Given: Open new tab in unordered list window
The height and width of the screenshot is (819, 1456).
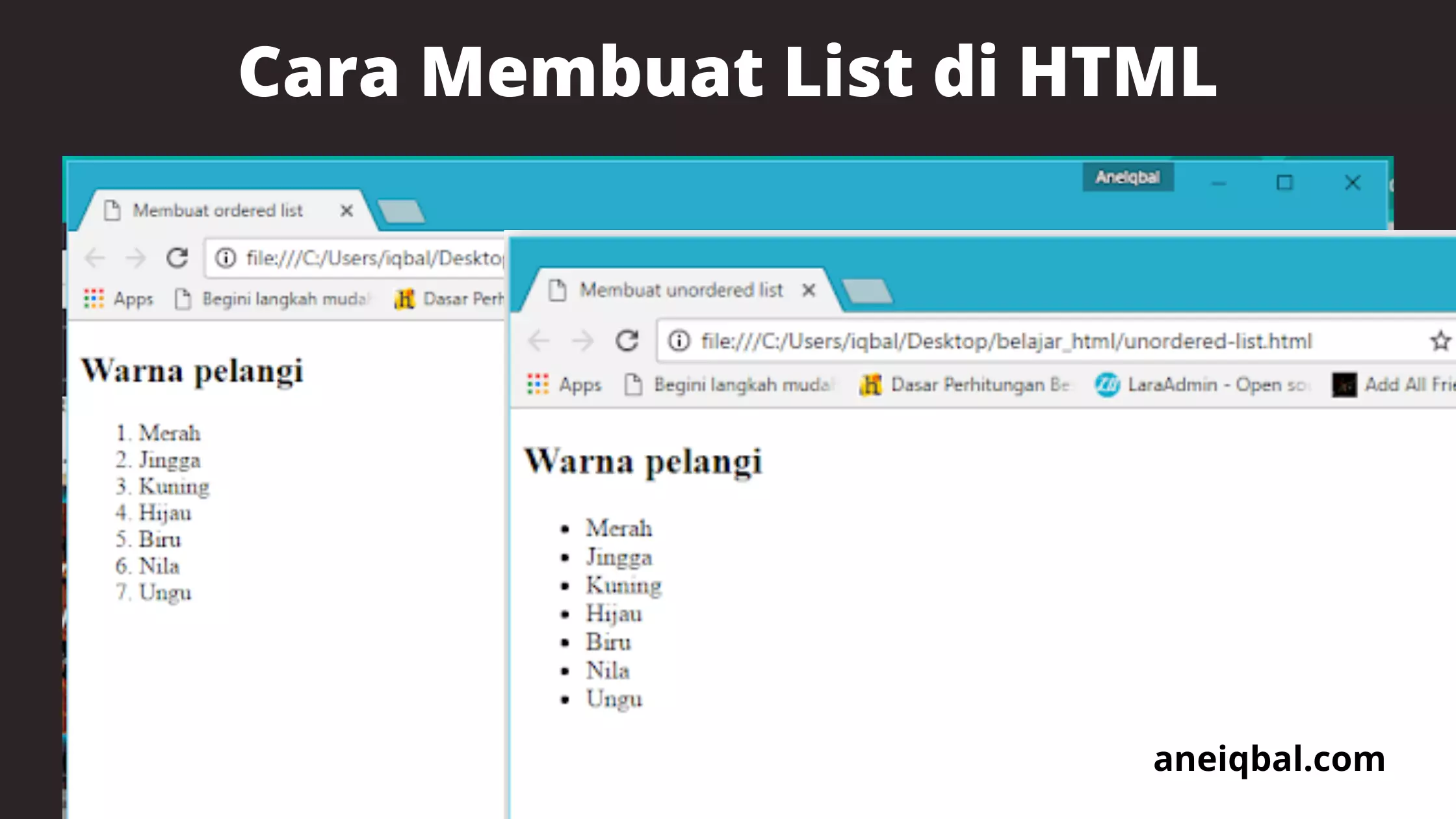Looking at the screenshot, I should click(x=867, y=291).
